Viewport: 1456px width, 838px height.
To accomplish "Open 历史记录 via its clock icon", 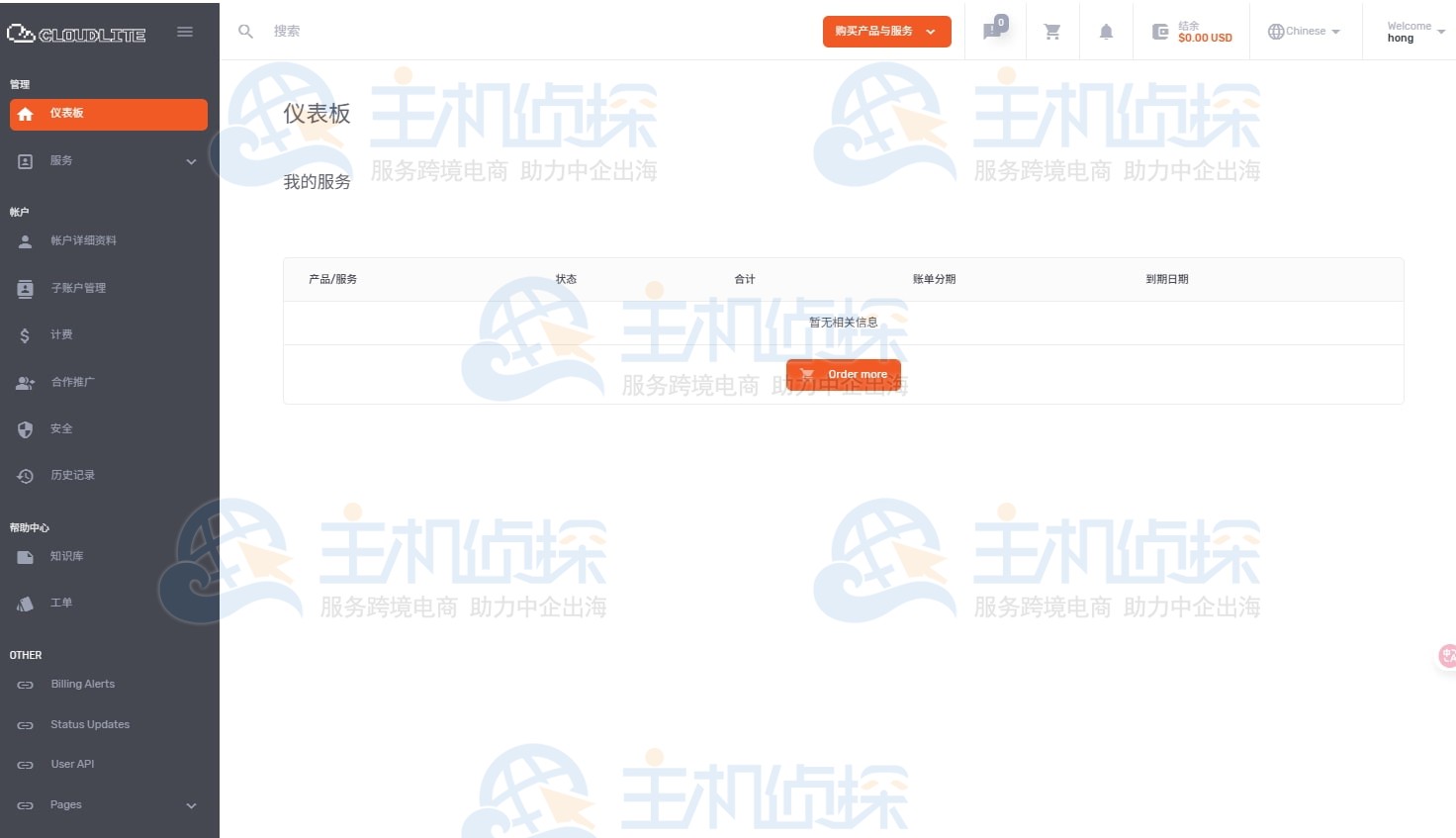I will tap(25, 475).
